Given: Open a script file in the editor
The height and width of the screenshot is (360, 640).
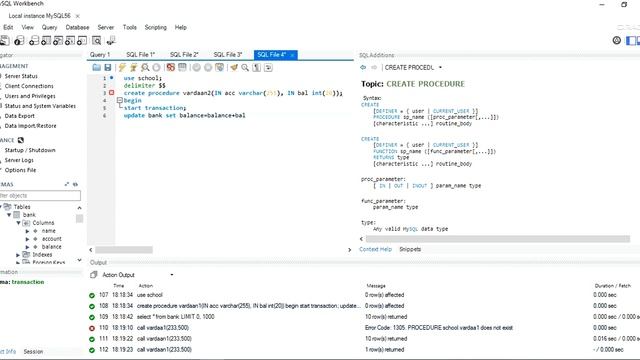Looking at the screenshot, I should pyautogui.click(x=96, y=67).
